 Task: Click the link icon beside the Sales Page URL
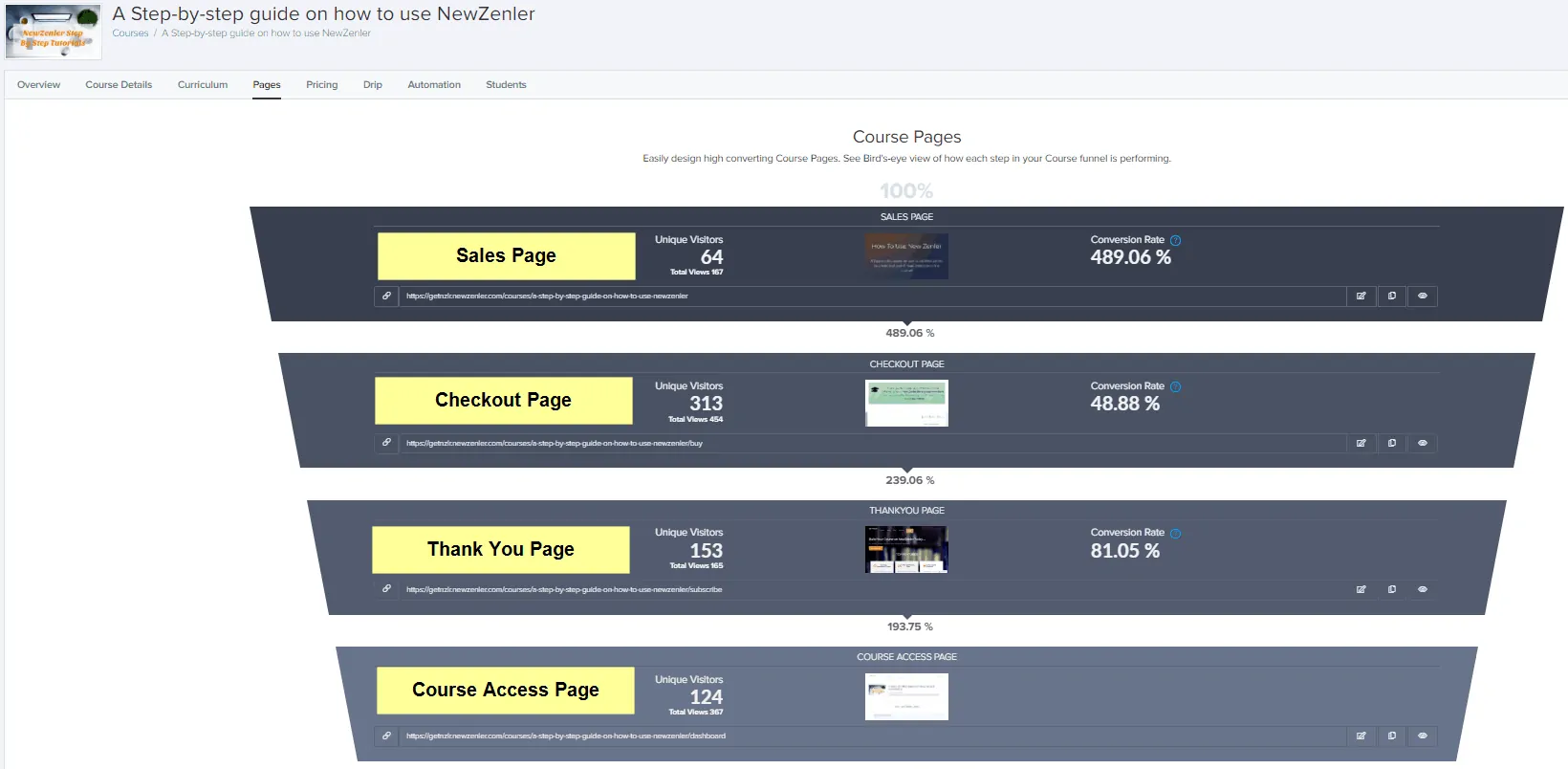386,297
